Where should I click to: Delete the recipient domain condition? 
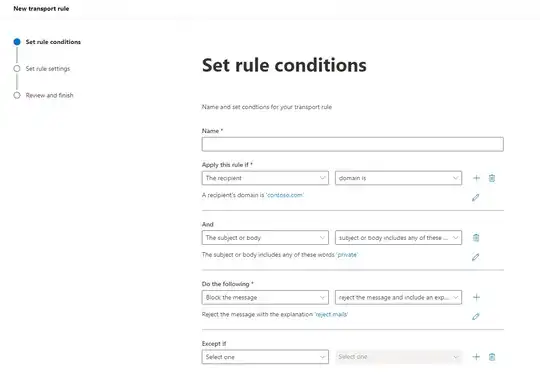click(492, 178)
